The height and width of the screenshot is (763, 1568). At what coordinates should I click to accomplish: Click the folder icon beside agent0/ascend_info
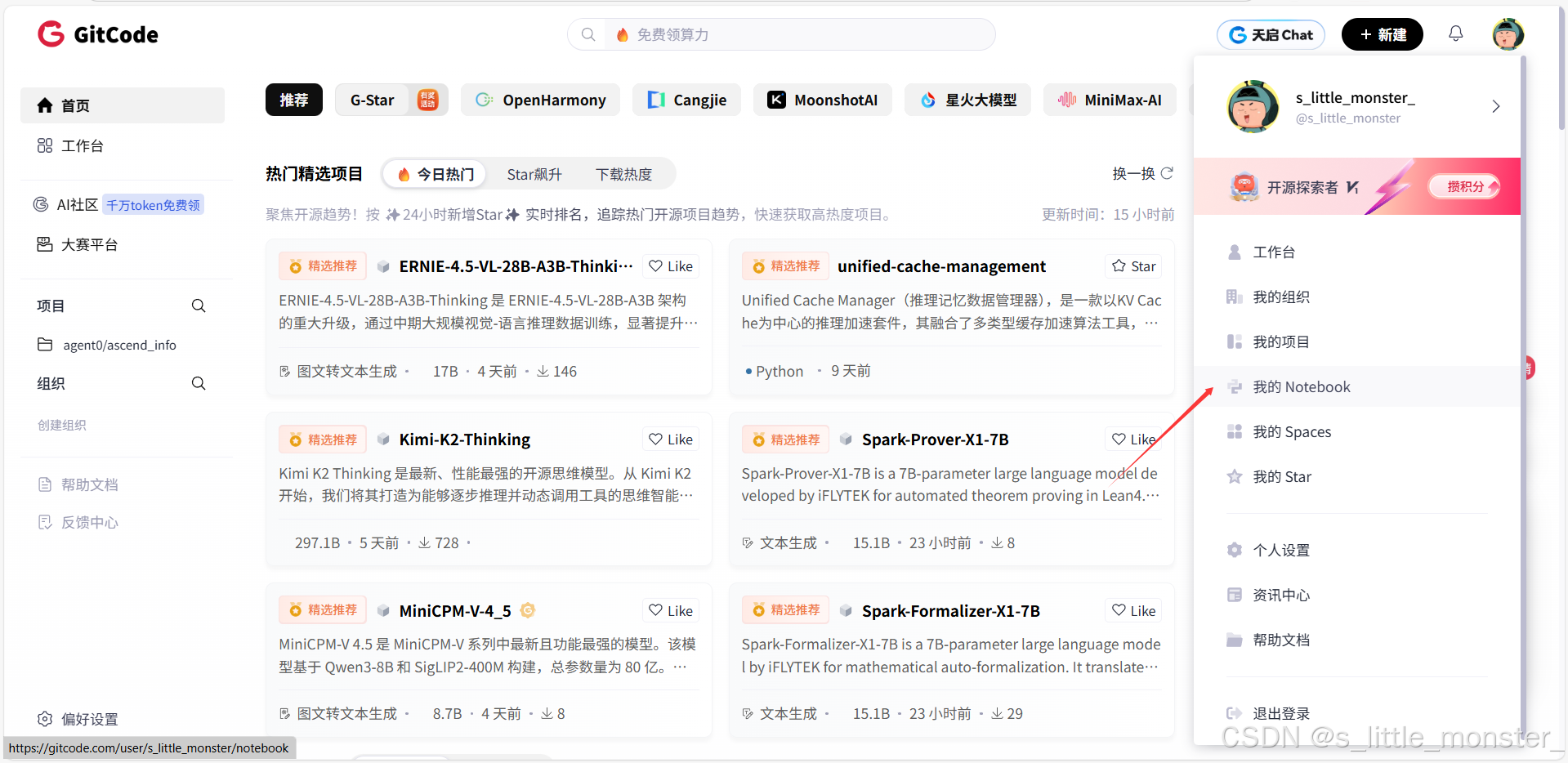[x=45, y=345]
